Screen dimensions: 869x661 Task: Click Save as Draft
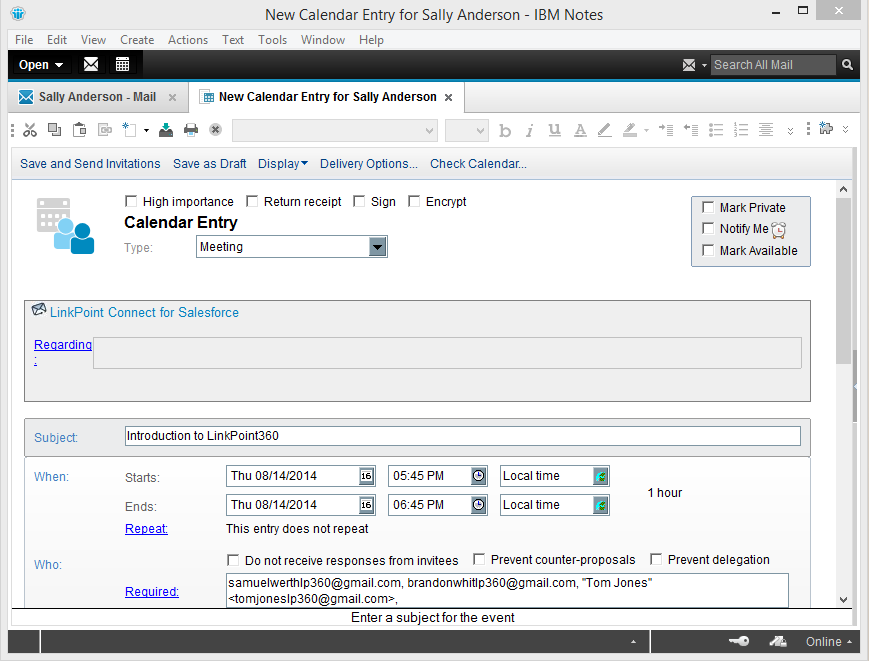[209, 163]
